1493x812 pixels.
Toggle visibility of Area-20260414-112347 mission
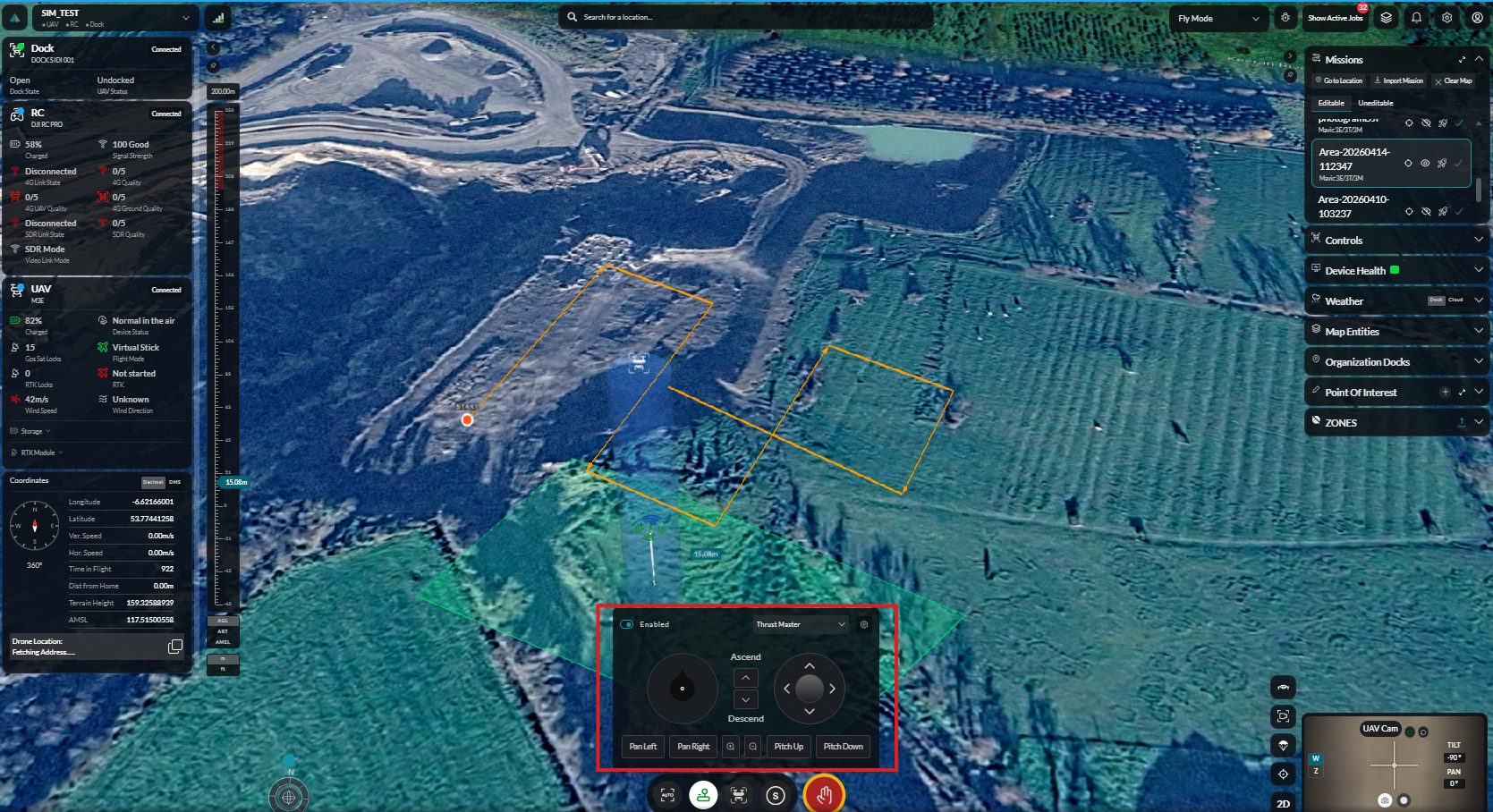tap(1425, 164)
